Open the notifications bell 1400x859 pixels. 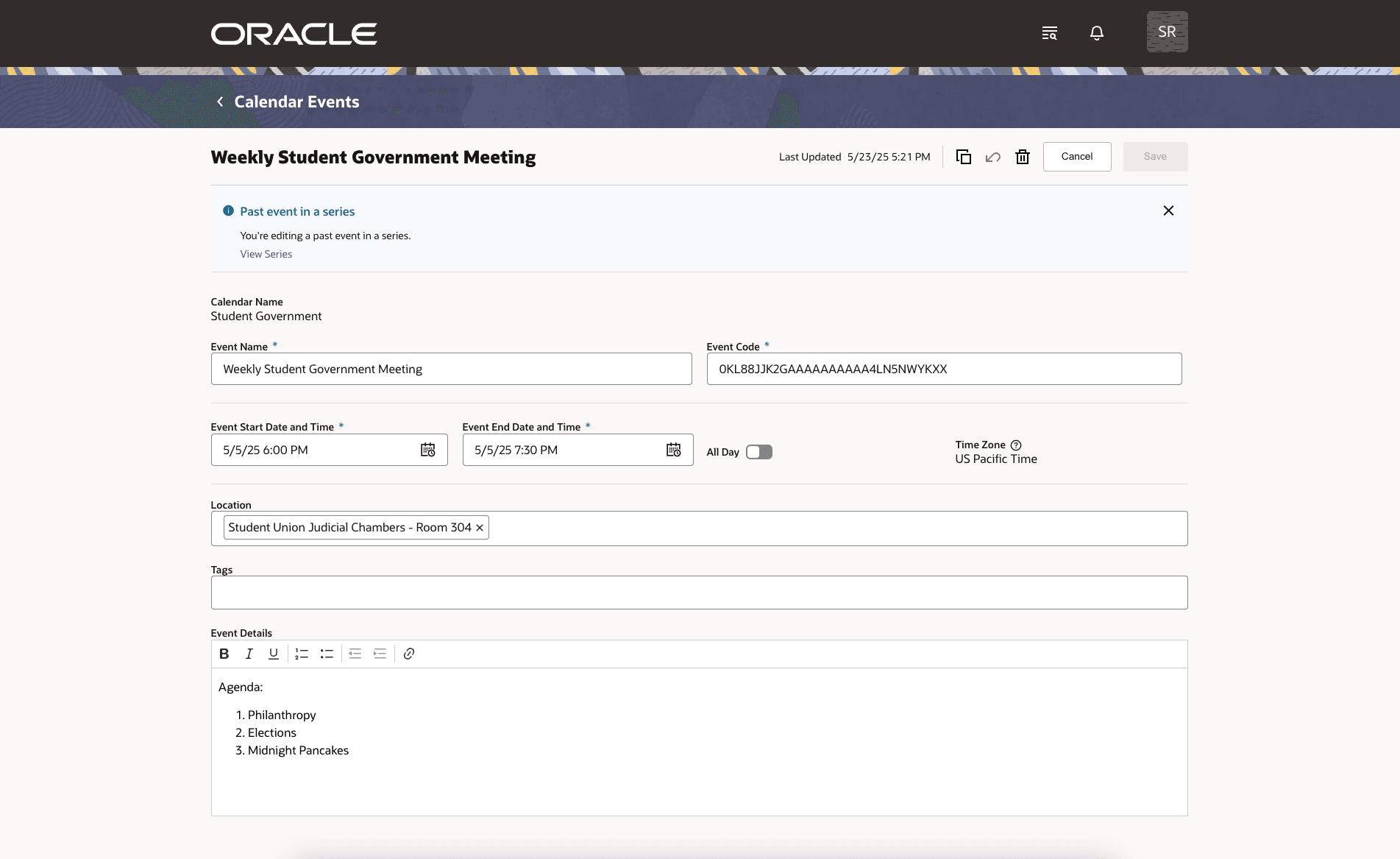coord(1096,33)
